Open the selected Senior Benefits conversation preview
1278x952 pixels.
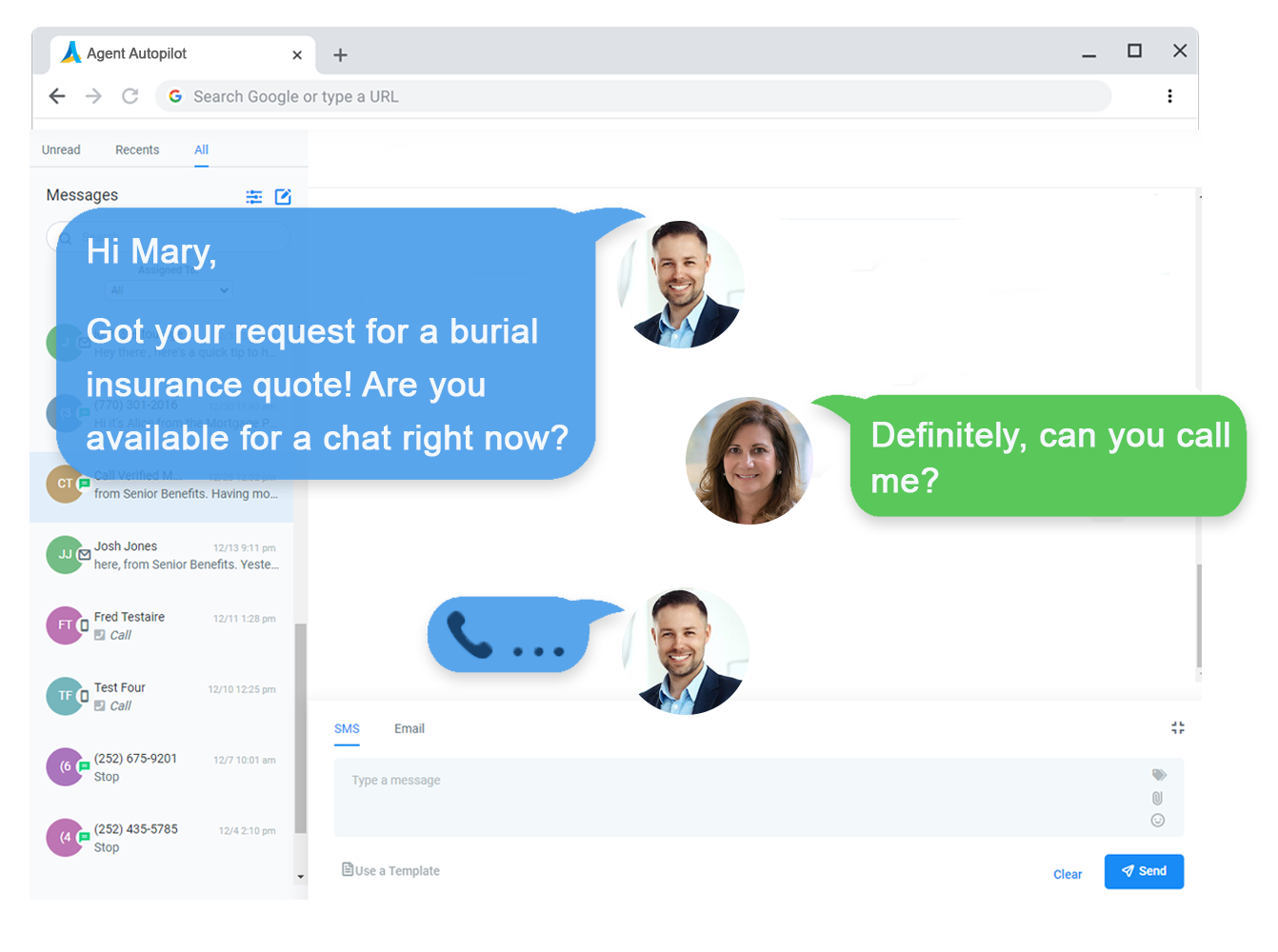click(x=187, y=494)
